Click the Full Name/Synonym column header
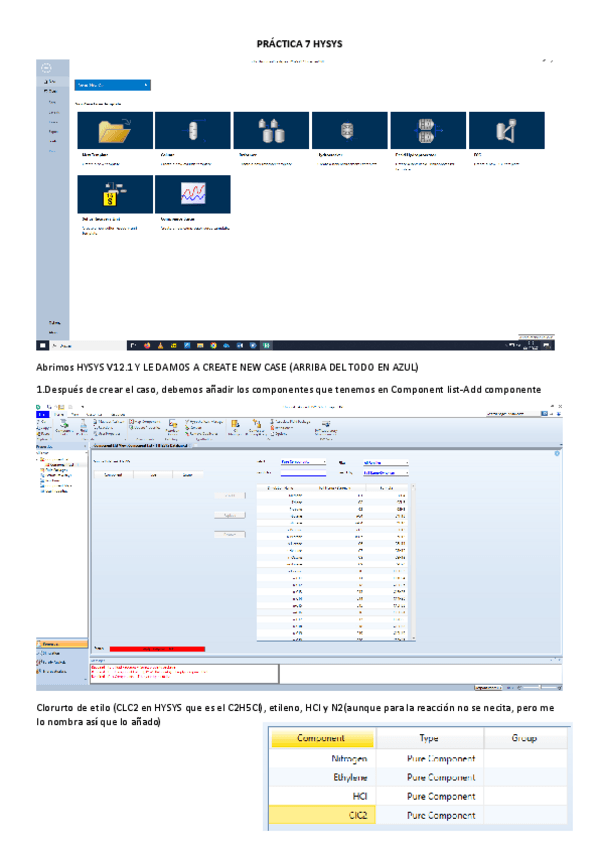 click(x=334, y=488)
